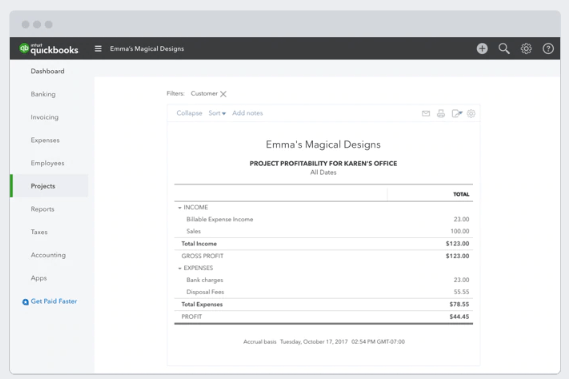
Task: Click the 23.00 Billable Expense Income amount
Action: pos(461,219)
